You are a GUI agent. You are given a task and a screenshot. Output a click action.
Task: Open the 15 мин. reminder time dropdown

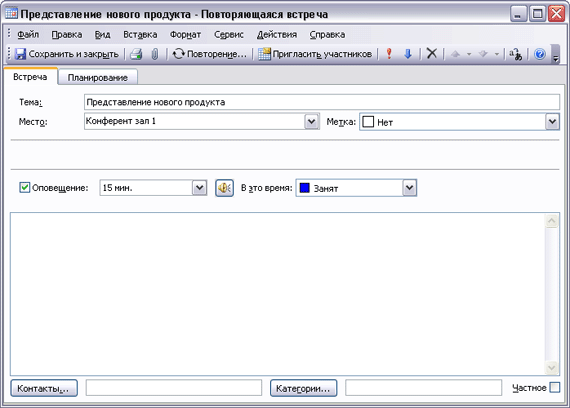199,188
